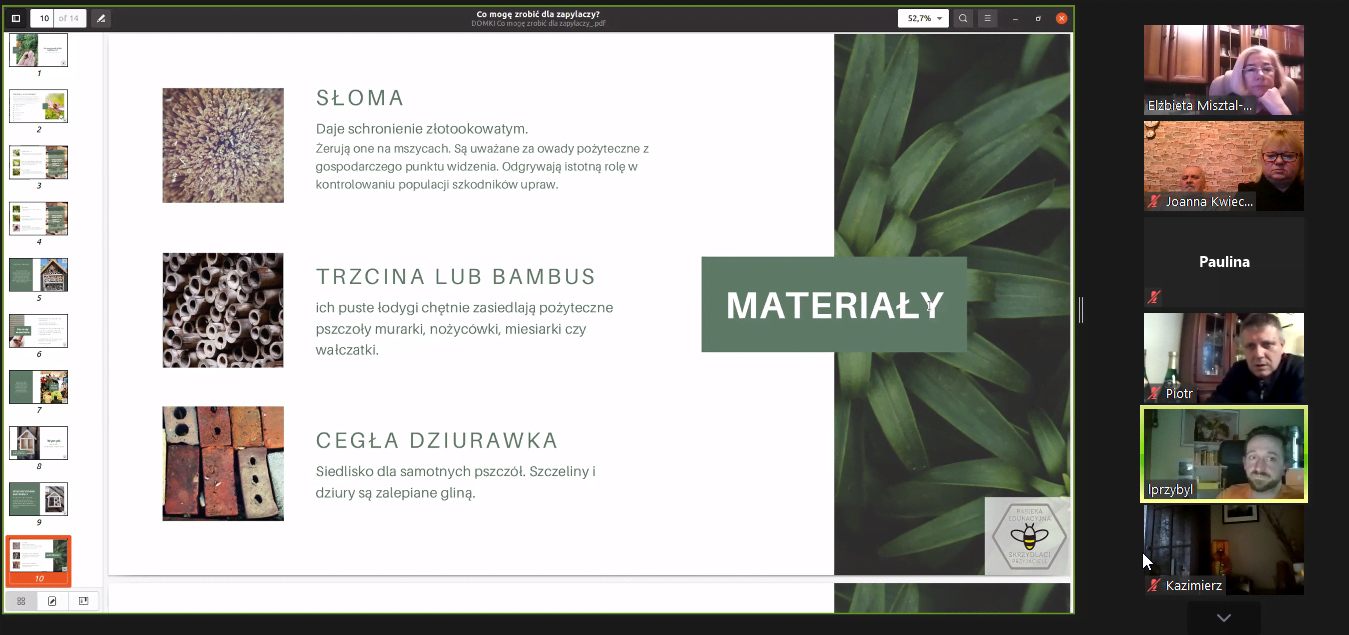
Task: Click Piotr's muted microphone icon
Action: [x=1155, y=394]
